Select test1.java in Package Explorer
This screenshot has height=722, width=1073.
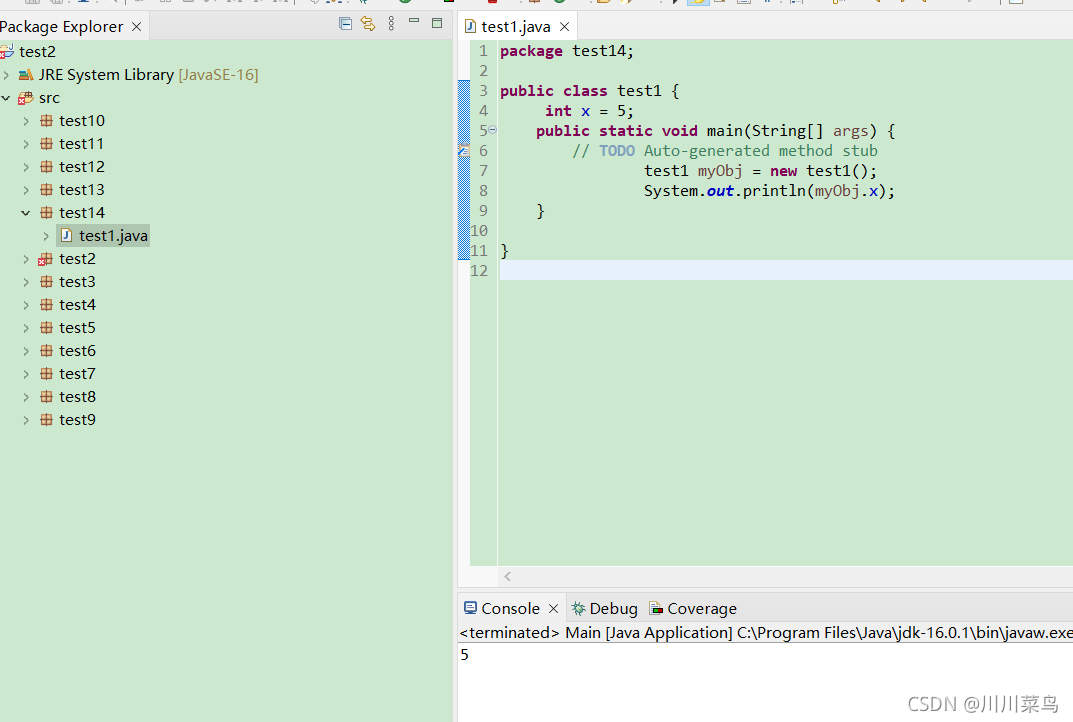click(x=113, y=236)
